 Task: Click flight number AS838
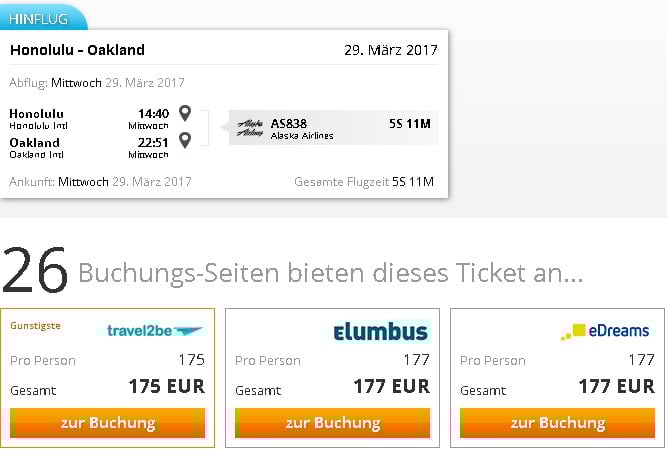pyautogui.click(x=289, y=123)
